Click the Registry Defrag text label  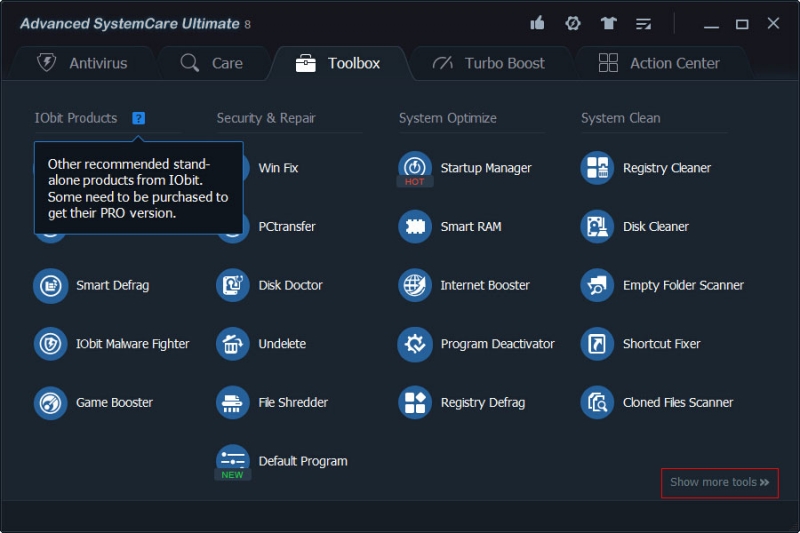coord(483,402)
